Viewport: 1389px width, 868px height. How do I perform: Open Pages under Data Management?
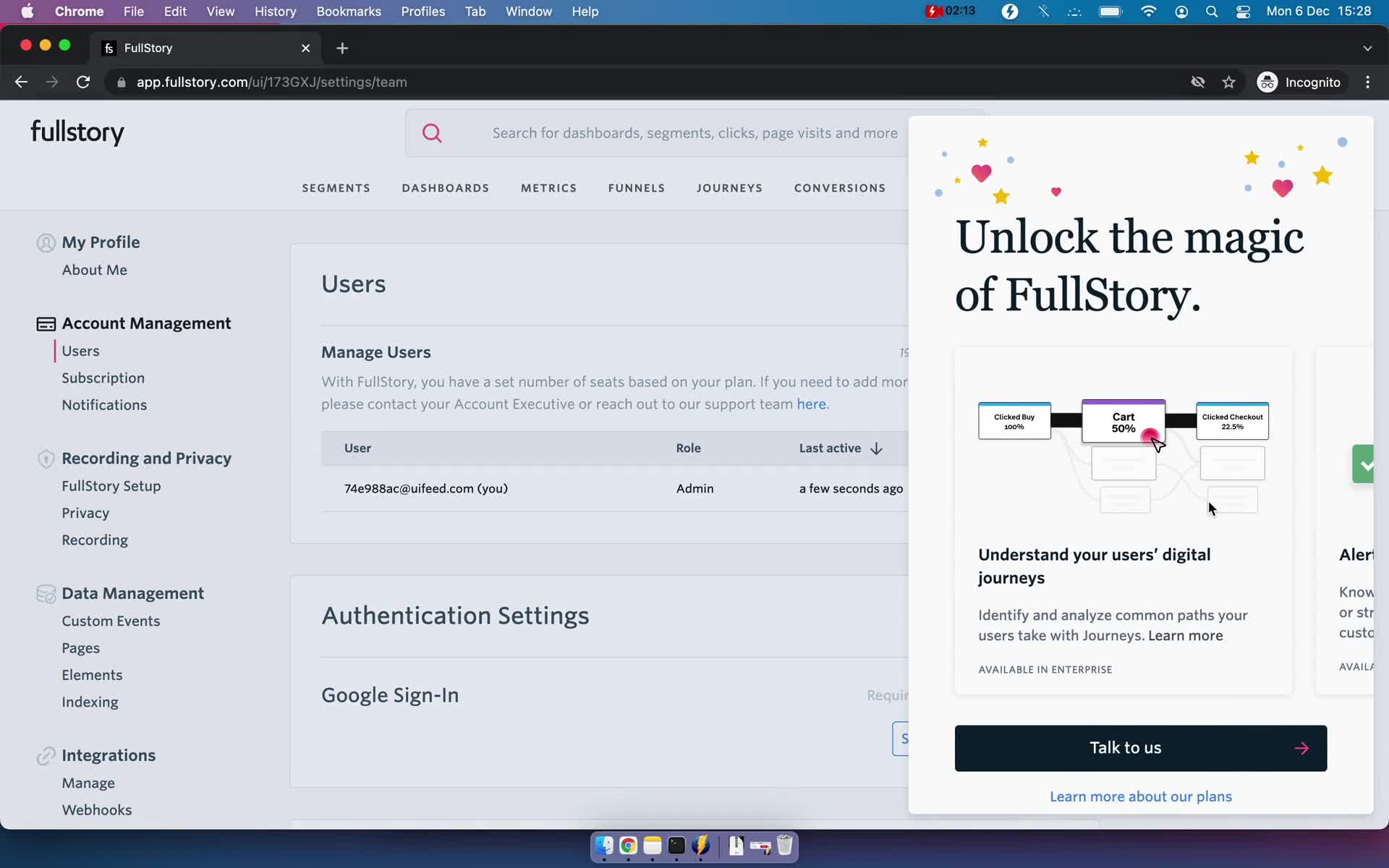point(80,648)
